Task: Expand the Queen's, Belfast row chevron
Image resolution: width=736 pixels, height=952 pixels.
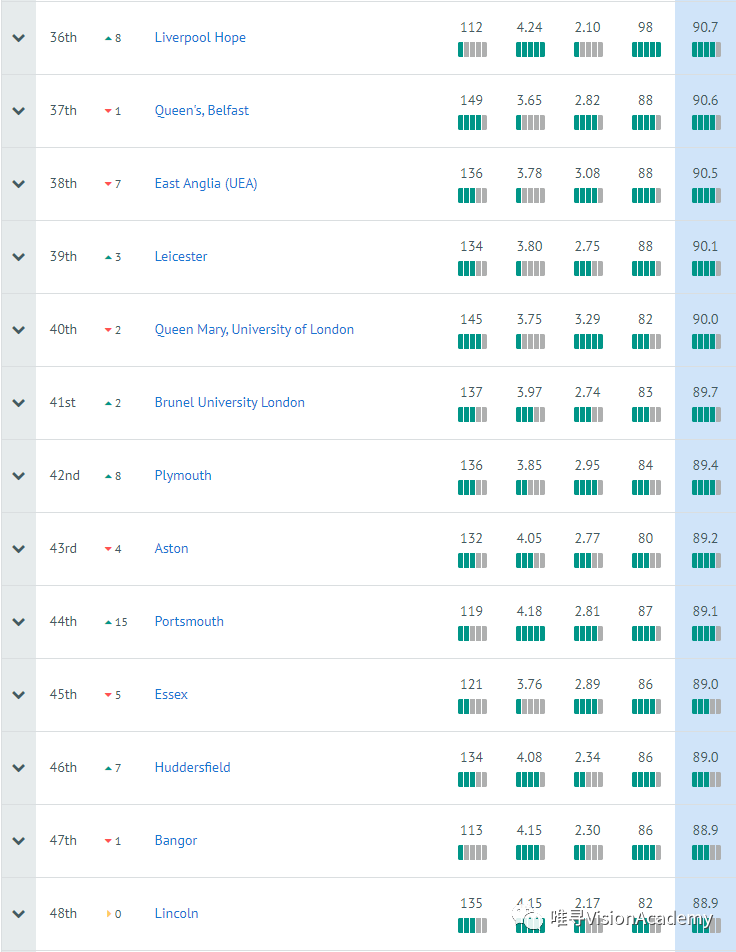Action: pyautogui.click(x=19, y=110)
